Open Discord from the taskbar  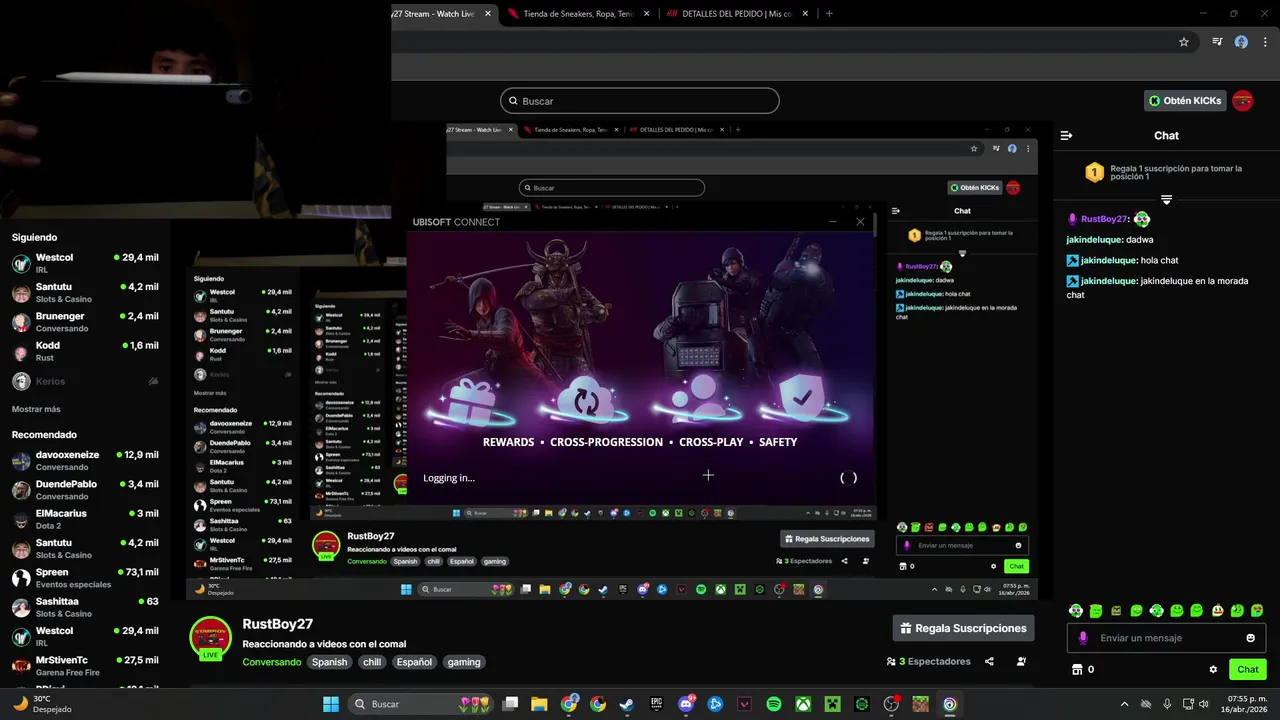pyautogui.click(x=686, y=704)
